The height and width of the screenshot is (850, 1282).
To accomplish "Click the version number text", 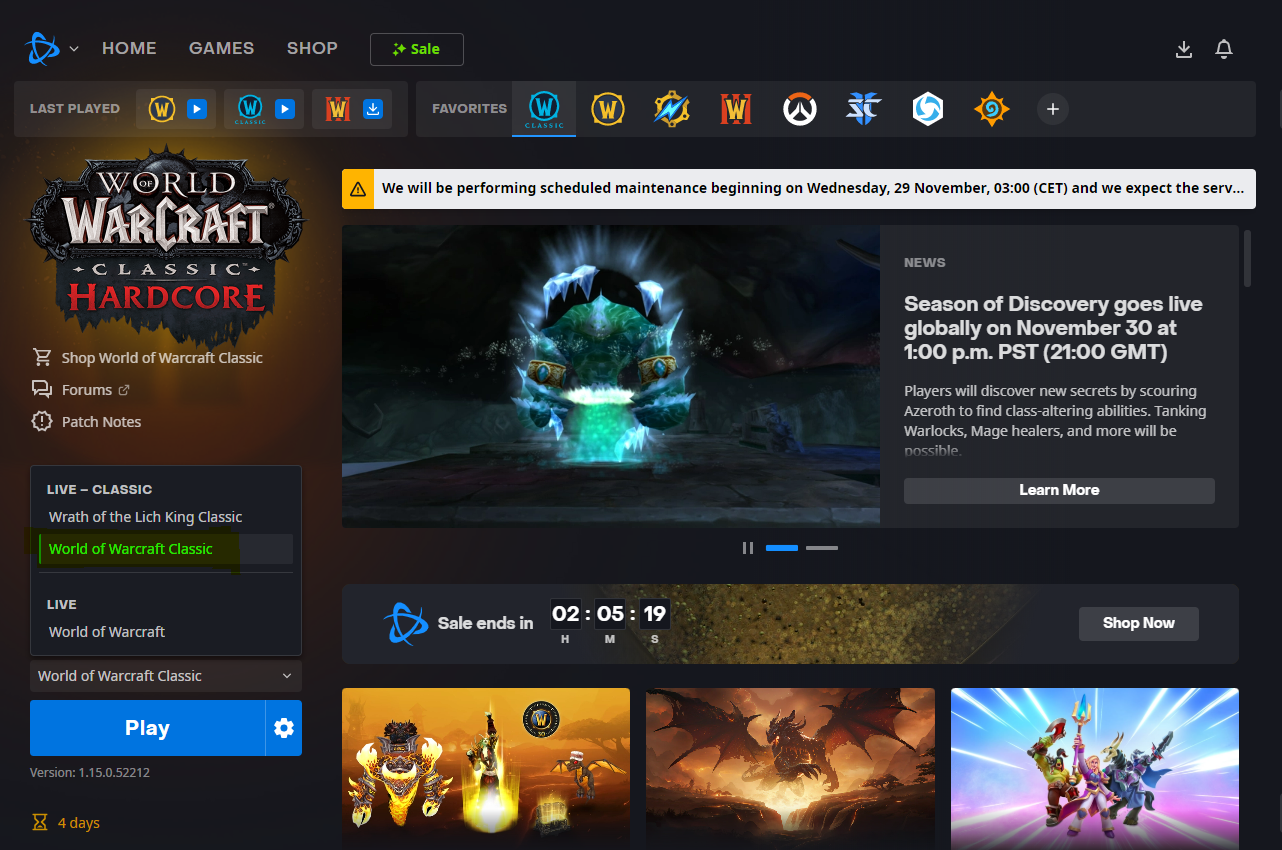I will [x=90, y=773].
